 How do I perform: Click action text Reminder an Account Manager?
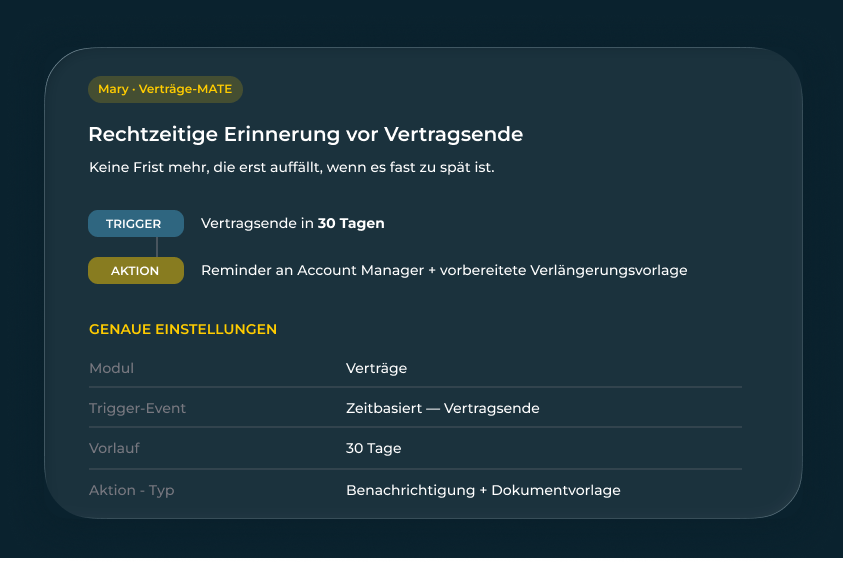pos(444,270)
